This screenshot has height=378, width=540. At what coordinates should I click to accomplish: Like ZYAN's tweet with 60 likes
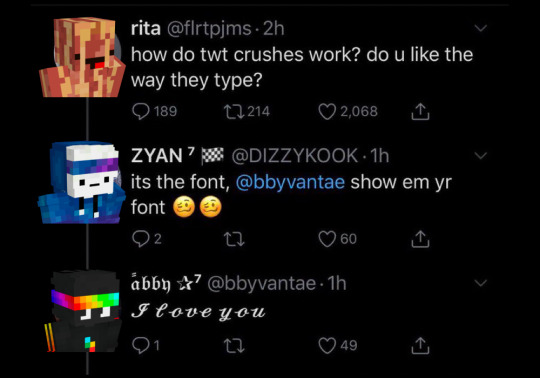click(327, 239)
